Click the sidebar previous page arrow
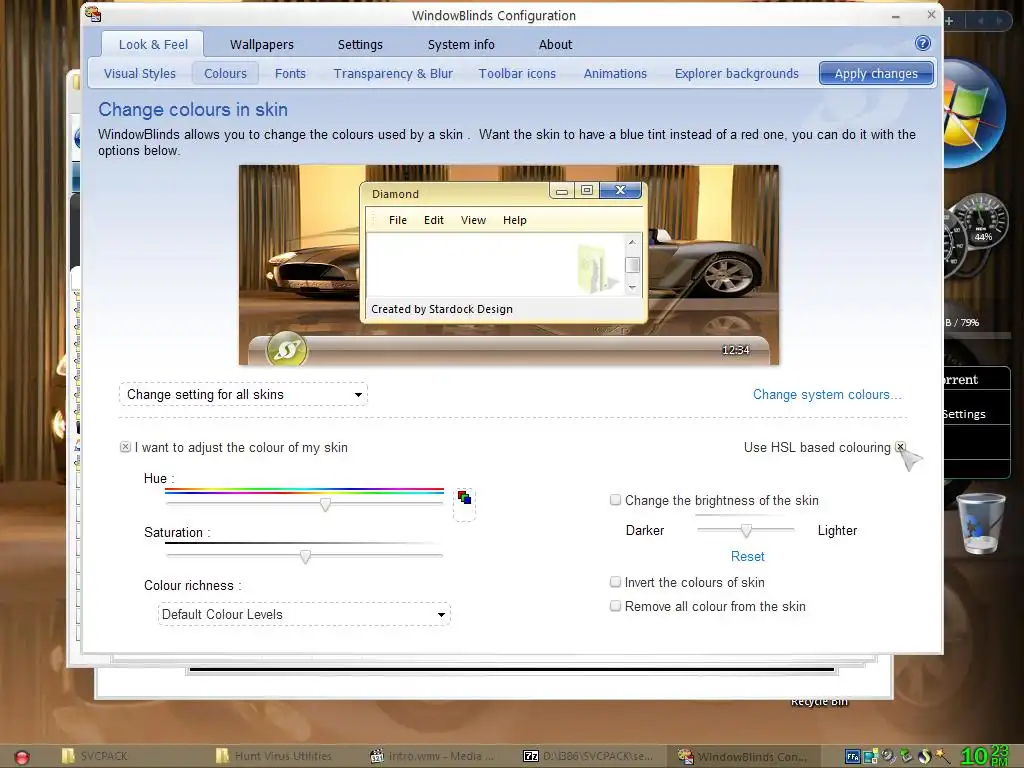Viewport: 1024px width, 768px height. (x=980, y=21)
